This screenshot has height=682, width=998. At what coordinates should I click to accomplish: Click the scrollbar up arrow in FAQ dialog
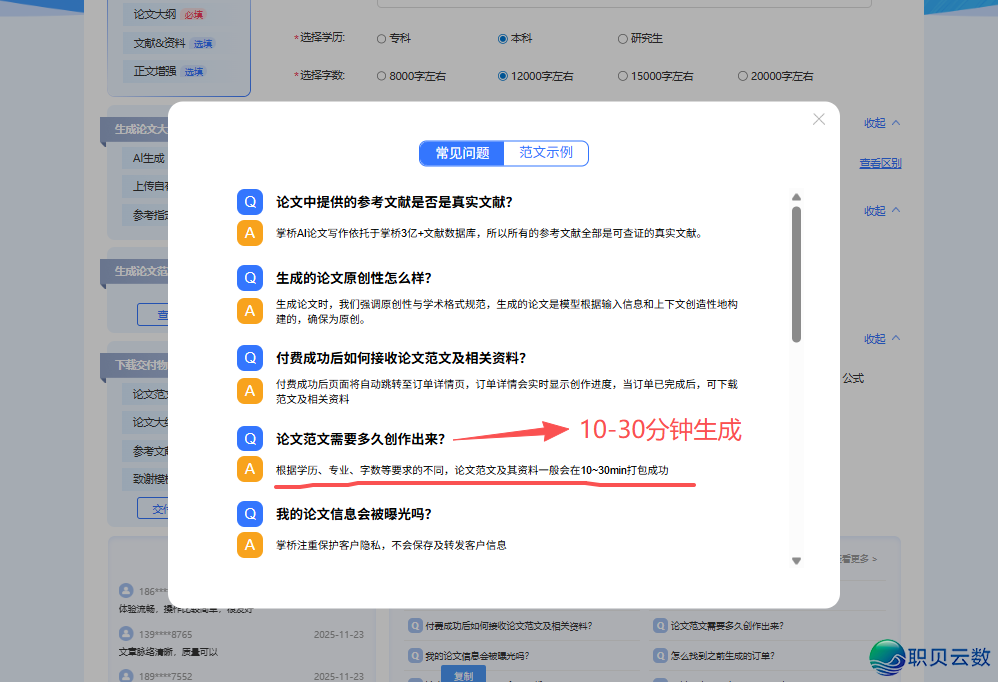[x=796, y=197]
